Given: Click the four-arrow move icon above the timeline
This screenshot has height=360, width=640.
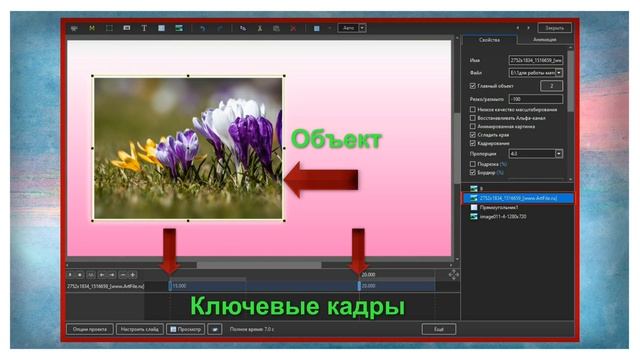Looking at the screenshot, I should pyautogui.click(x=453, y=275).
